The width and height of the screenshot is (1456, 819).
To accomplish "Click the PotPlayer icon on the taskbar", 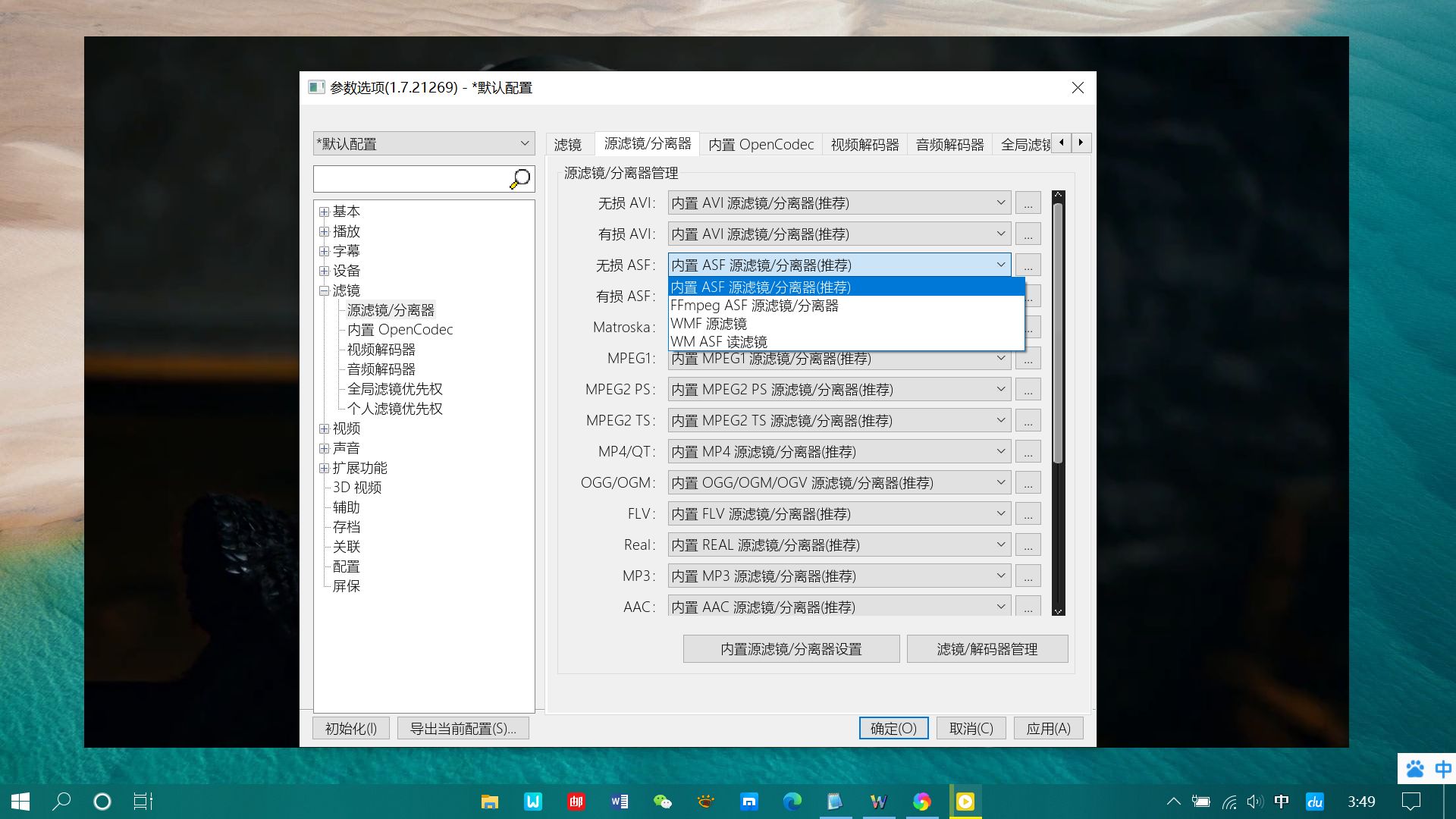I will click(965, 802).
